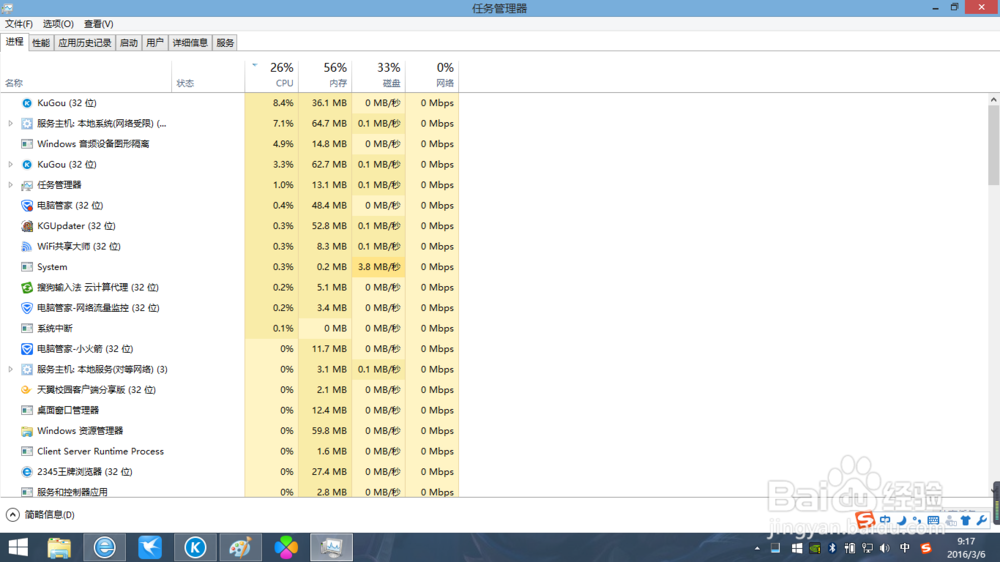
Task: Click the KuGou icon in the first process row
Action: point(27,103)
